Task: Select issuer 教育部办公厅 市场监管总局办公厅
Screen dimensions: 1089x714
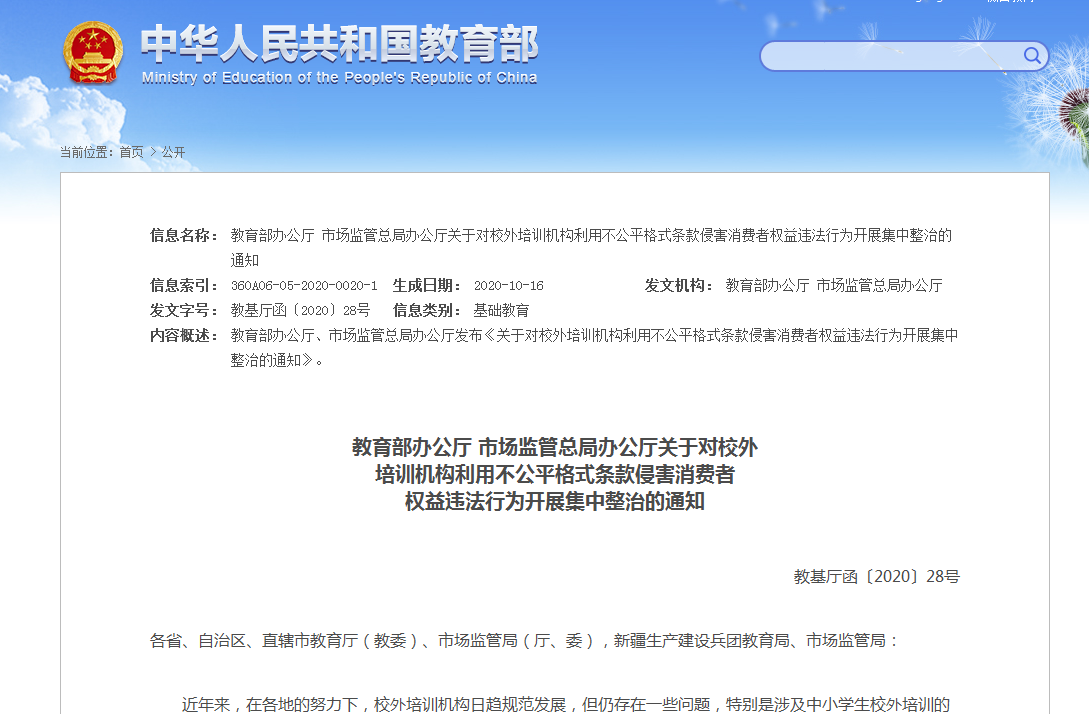Action: click(x=834, y=285)
